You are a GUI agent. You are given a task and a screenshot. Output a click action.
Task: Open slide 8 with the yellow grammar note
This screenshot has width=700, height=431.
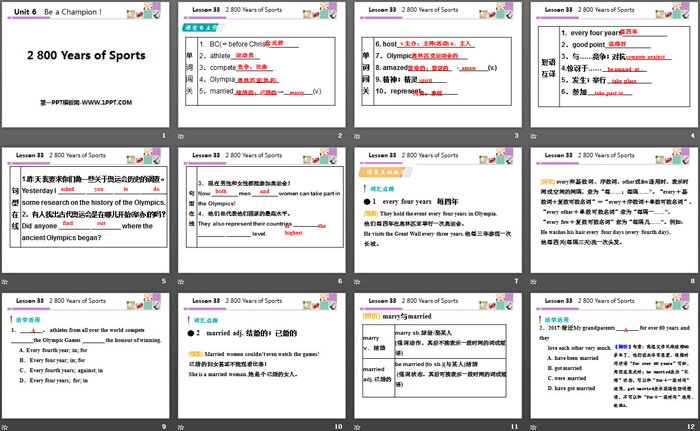click(x=612, y=210)
